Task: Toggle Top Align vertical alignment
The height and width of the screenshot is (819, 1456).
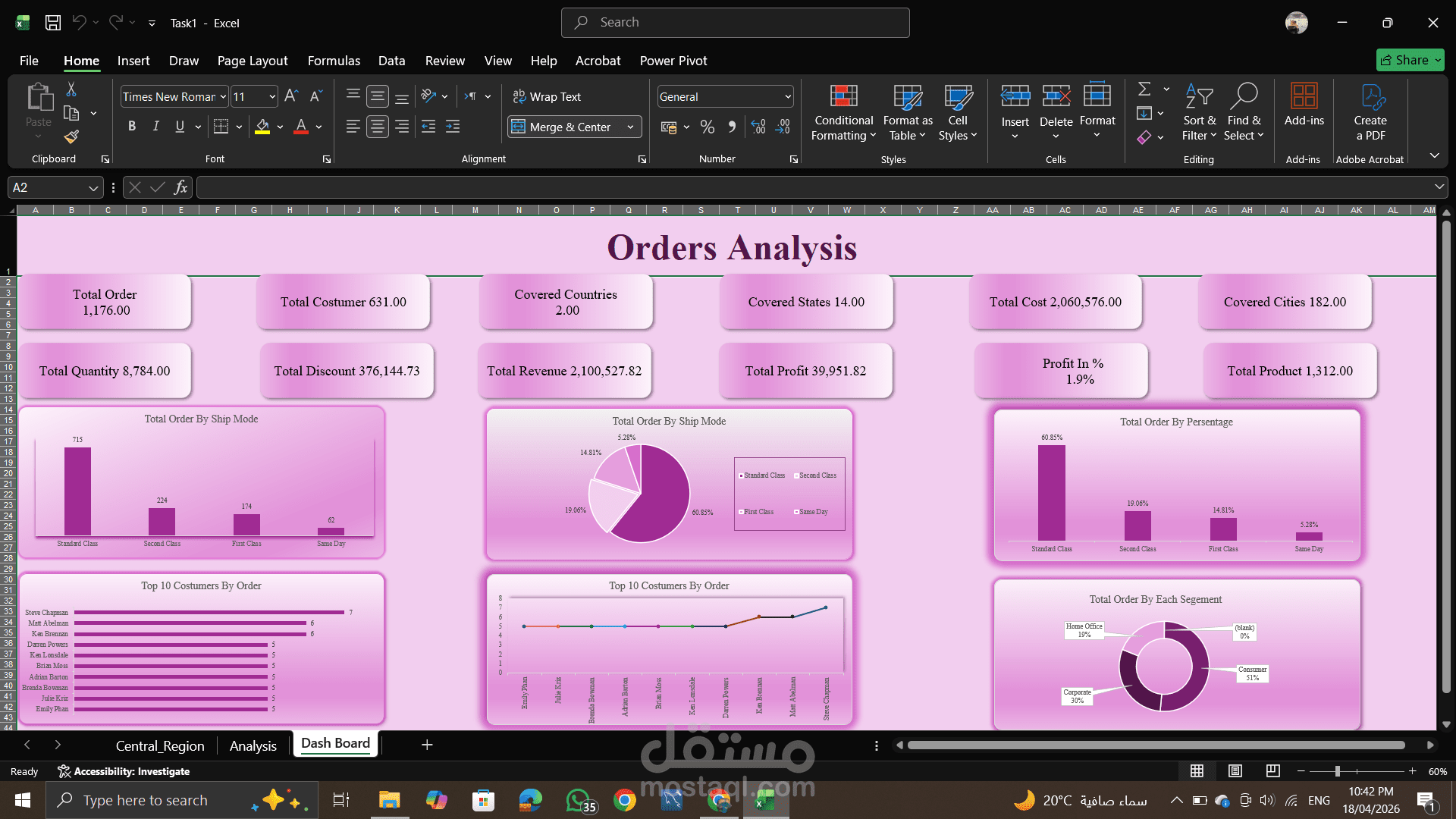Action: [353, 96]
